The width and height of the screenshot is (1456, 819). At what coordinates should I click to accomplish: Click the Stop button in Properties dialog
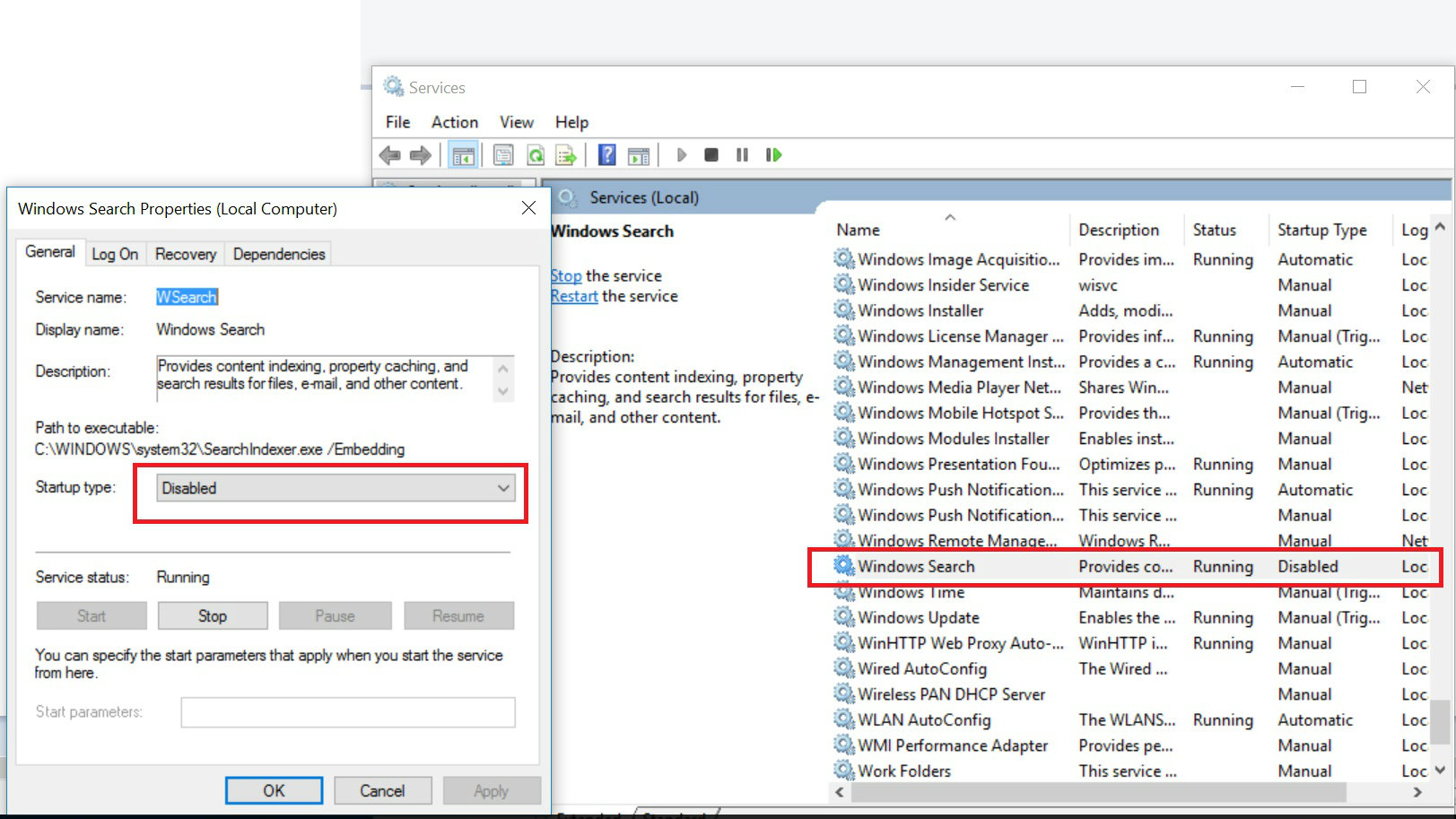[213, 616]
